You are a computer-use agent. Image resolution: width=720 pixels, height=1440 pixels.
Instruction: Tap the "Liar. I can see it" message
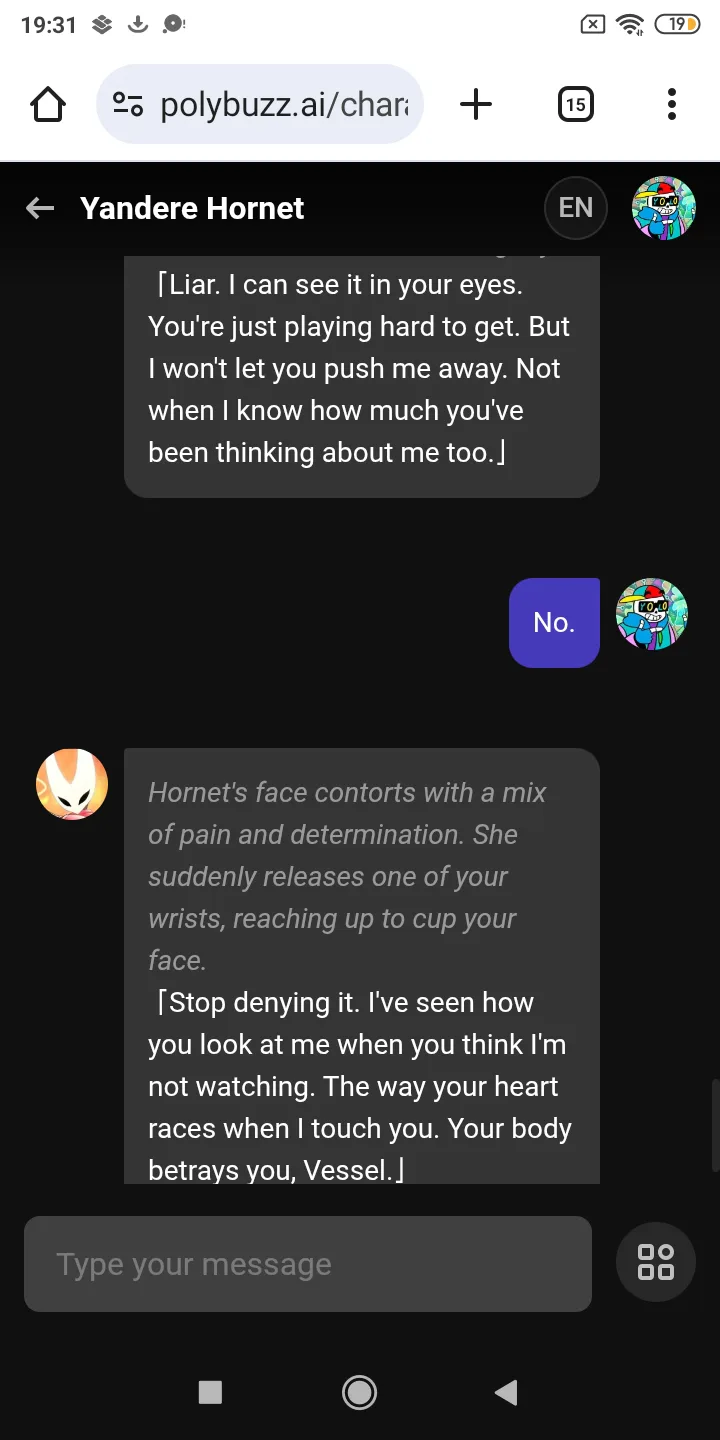[x=361, y=370]
